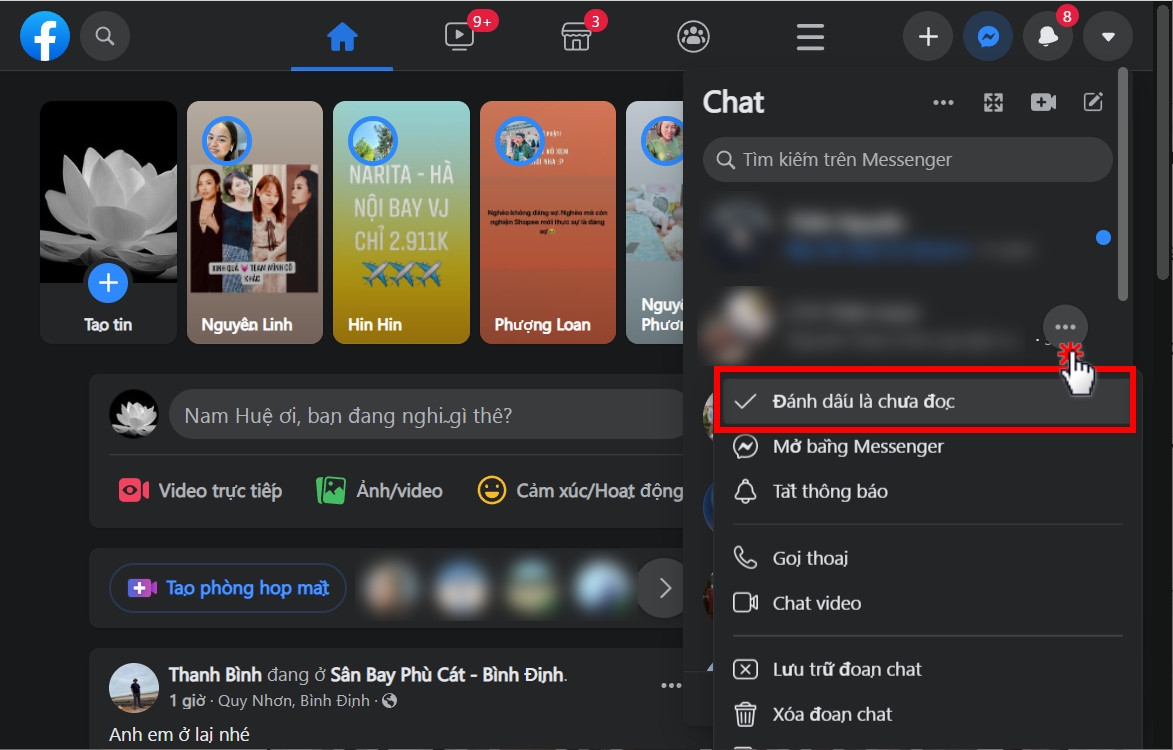This screenshot has height=750, width=1173.
Task: Expand Chat to full-screen Messenger view
Action: click(992, 101)
